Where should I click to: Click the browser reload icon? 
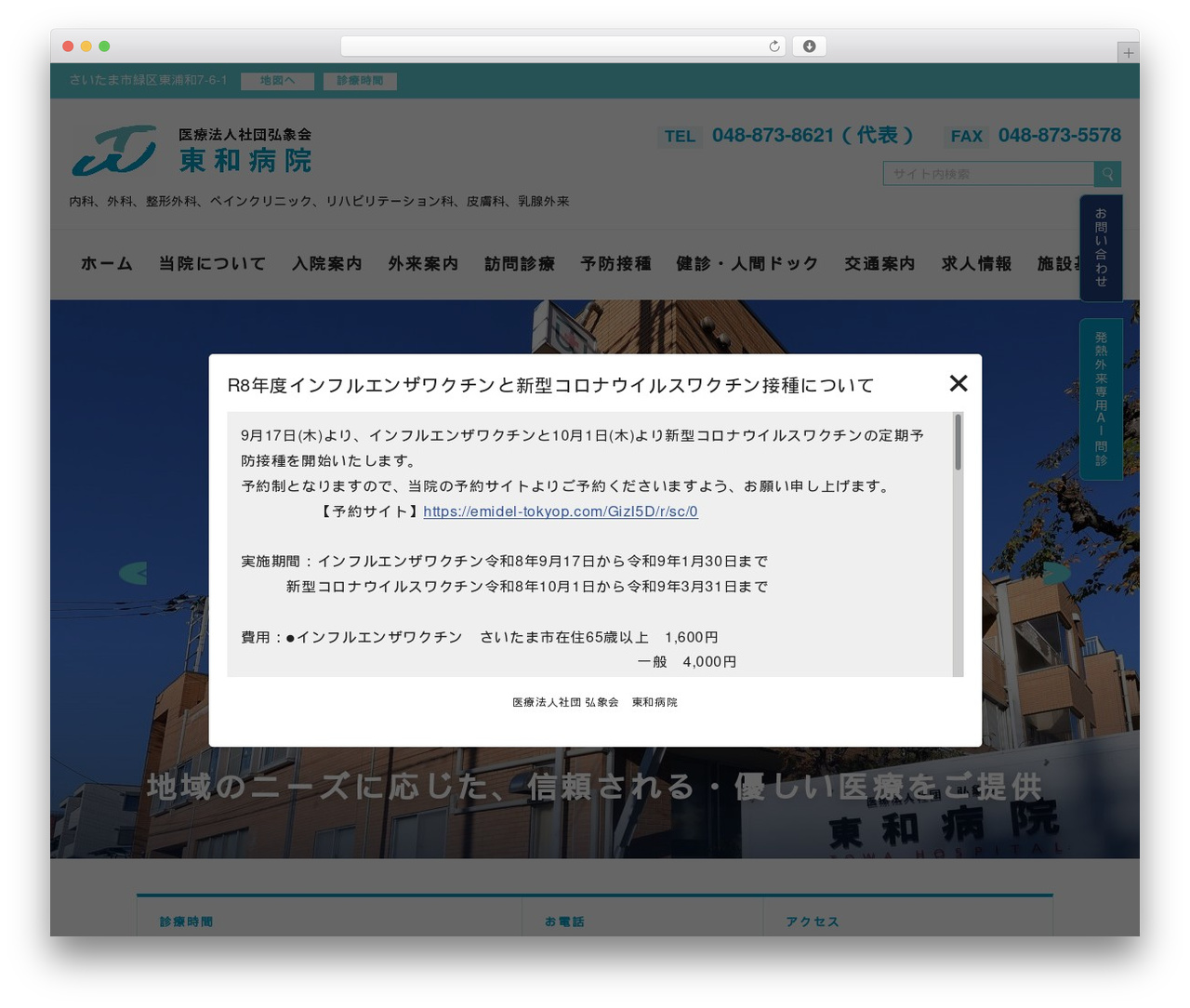pyautogui.click(x=774, y=46)
